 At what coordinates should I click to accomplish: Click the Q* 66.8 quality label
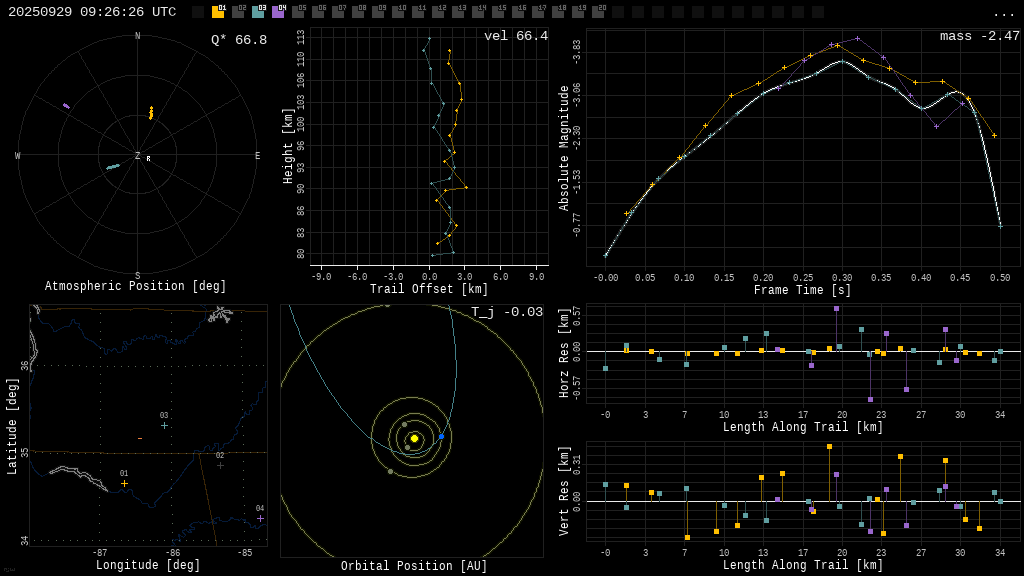[x=238, y=40]
